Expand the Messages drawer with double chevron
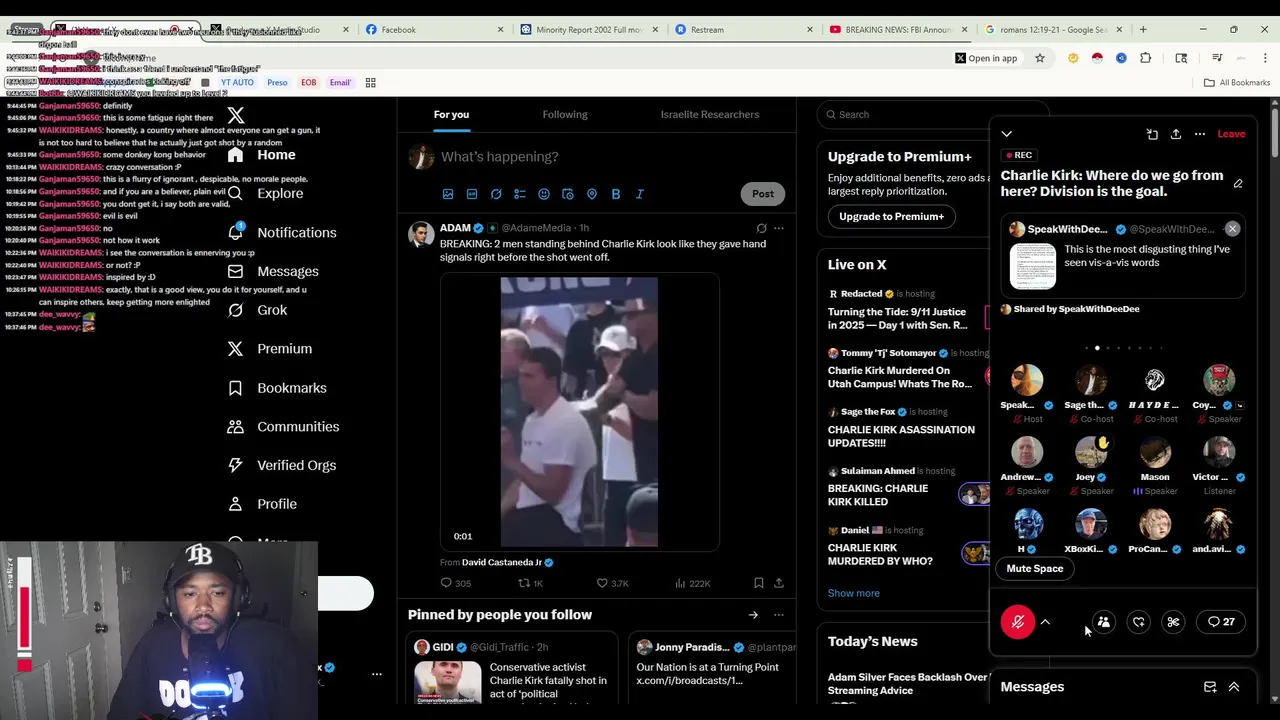This screenshot has width=1280, height=720. [x=1234, y=687]
